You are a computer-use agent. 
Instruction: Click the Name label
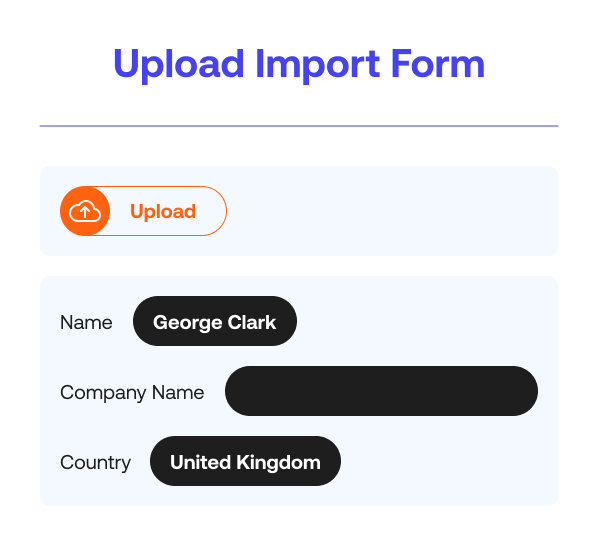click(x=86, y=323)
